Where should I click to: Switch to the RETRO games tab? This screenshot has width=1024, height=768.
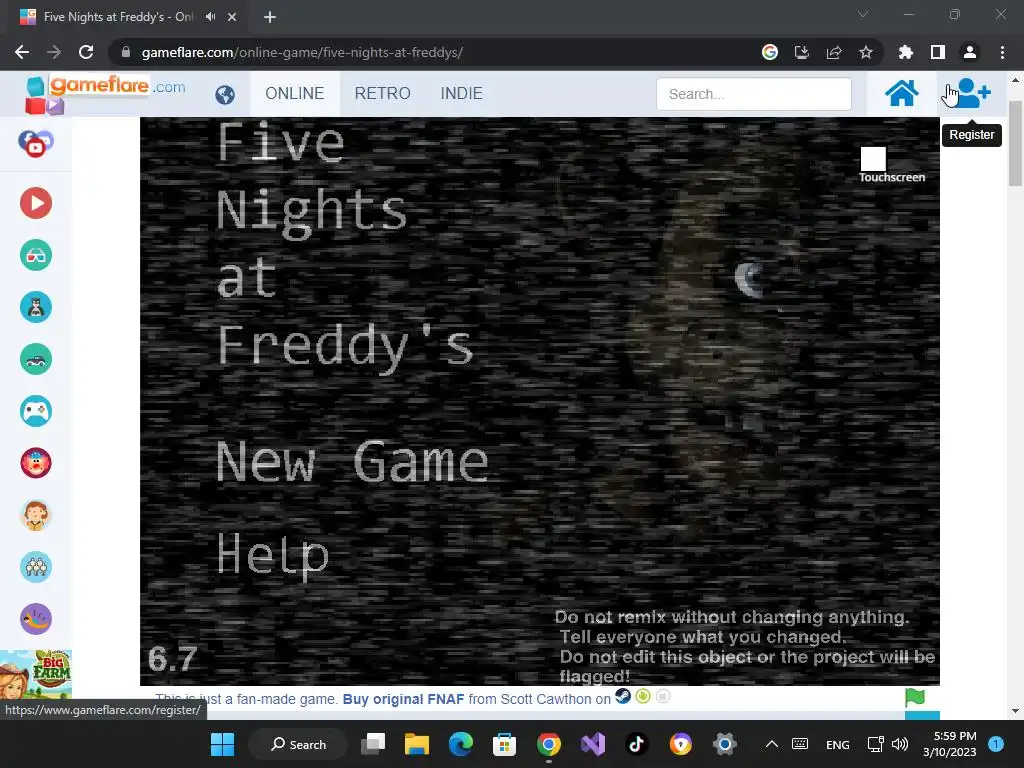pos(383,93)
